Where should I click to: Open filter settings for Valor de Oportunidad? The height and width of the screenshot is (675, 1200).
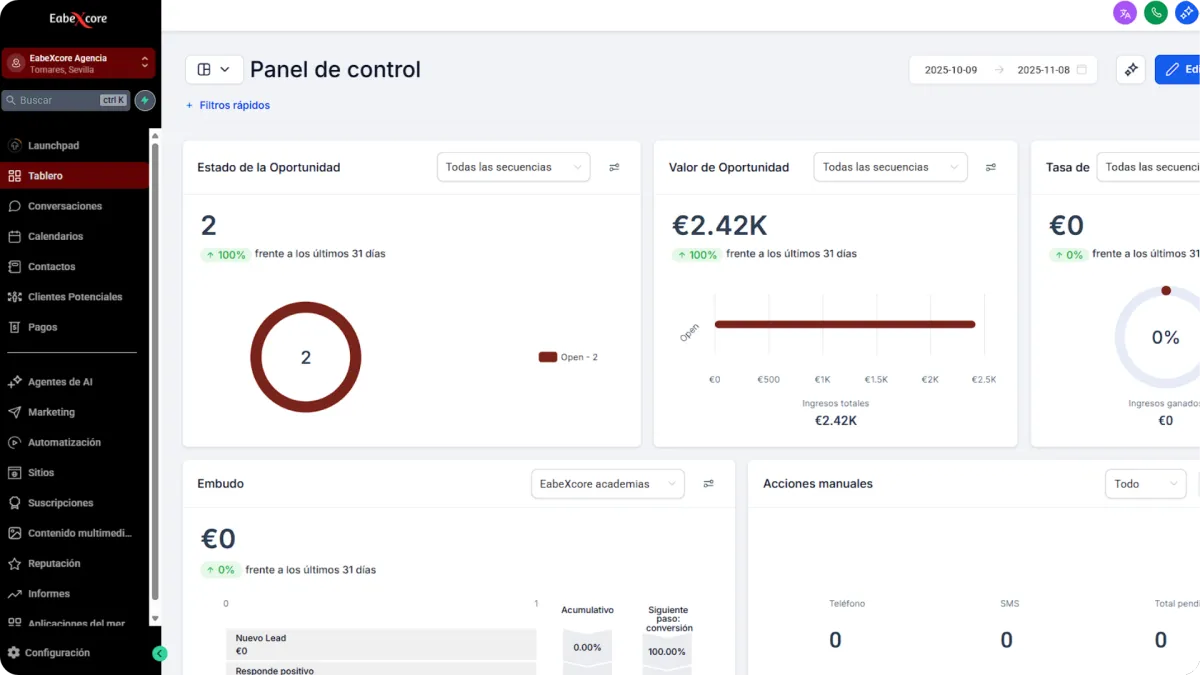point(991,167)
